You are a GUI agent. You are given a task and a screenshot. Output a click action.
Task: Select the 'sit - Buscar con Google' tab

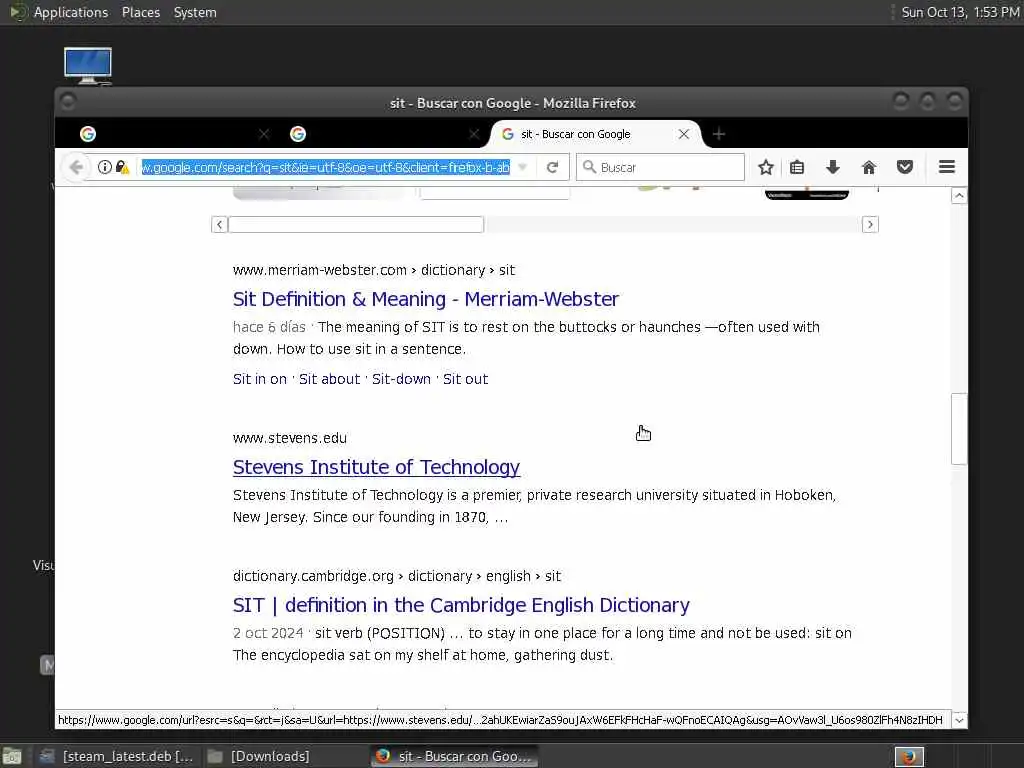594,134
